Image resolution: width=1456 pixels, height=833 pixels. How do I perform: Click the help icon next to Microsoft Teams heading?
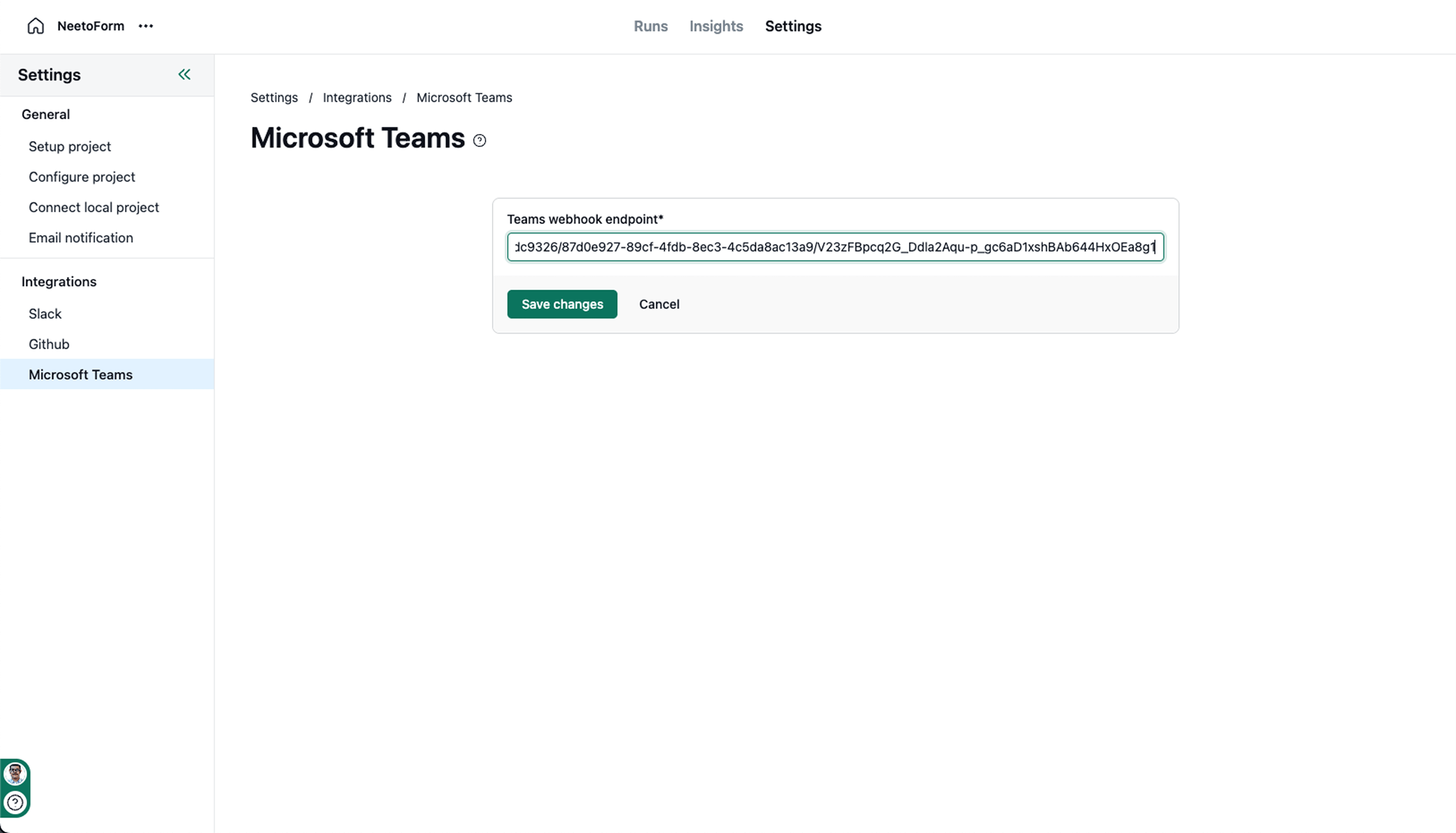tap(479, 140)
